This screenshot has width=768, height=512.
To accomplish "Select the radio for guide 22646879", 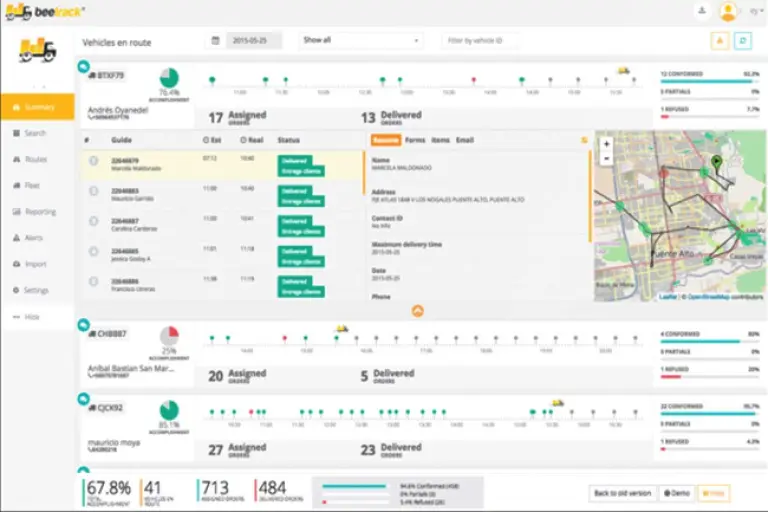I will [x=93, y=161].
